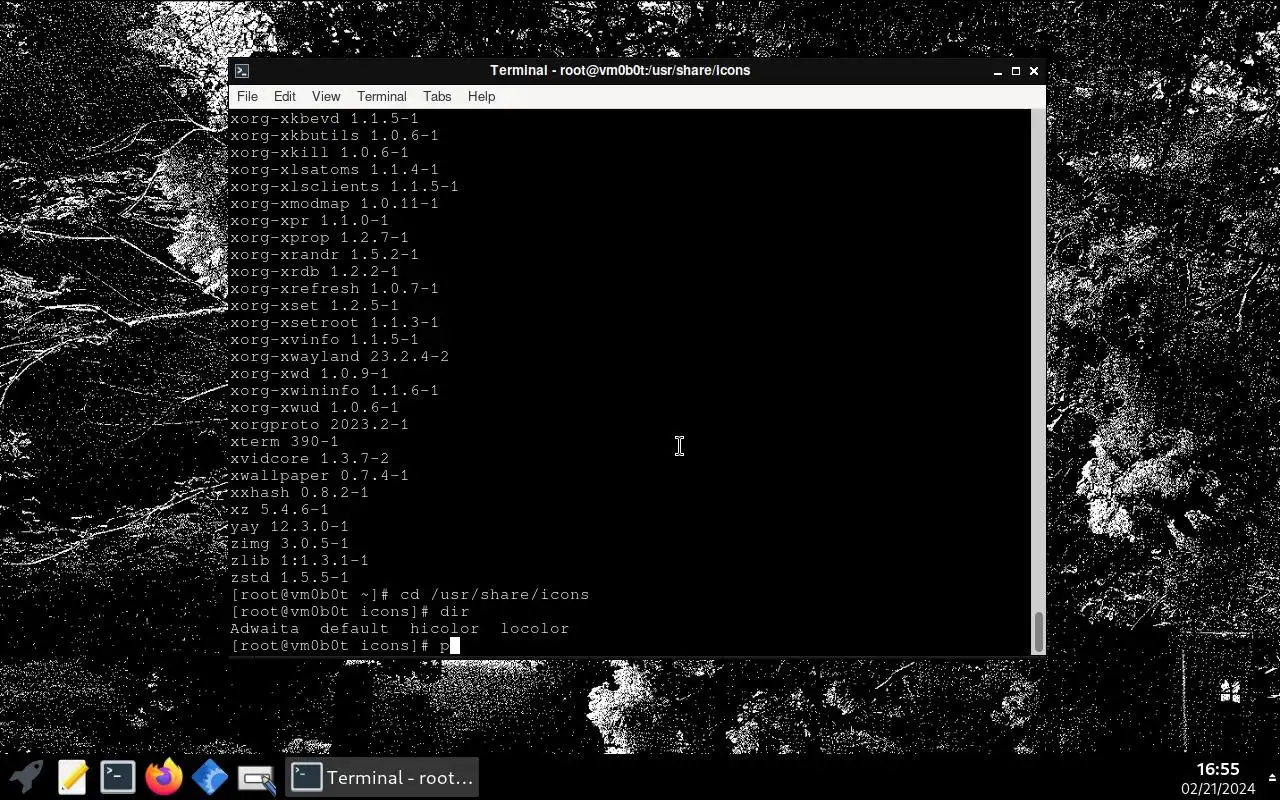Click the line 'xorgproto 2023.2-1'

319,424
